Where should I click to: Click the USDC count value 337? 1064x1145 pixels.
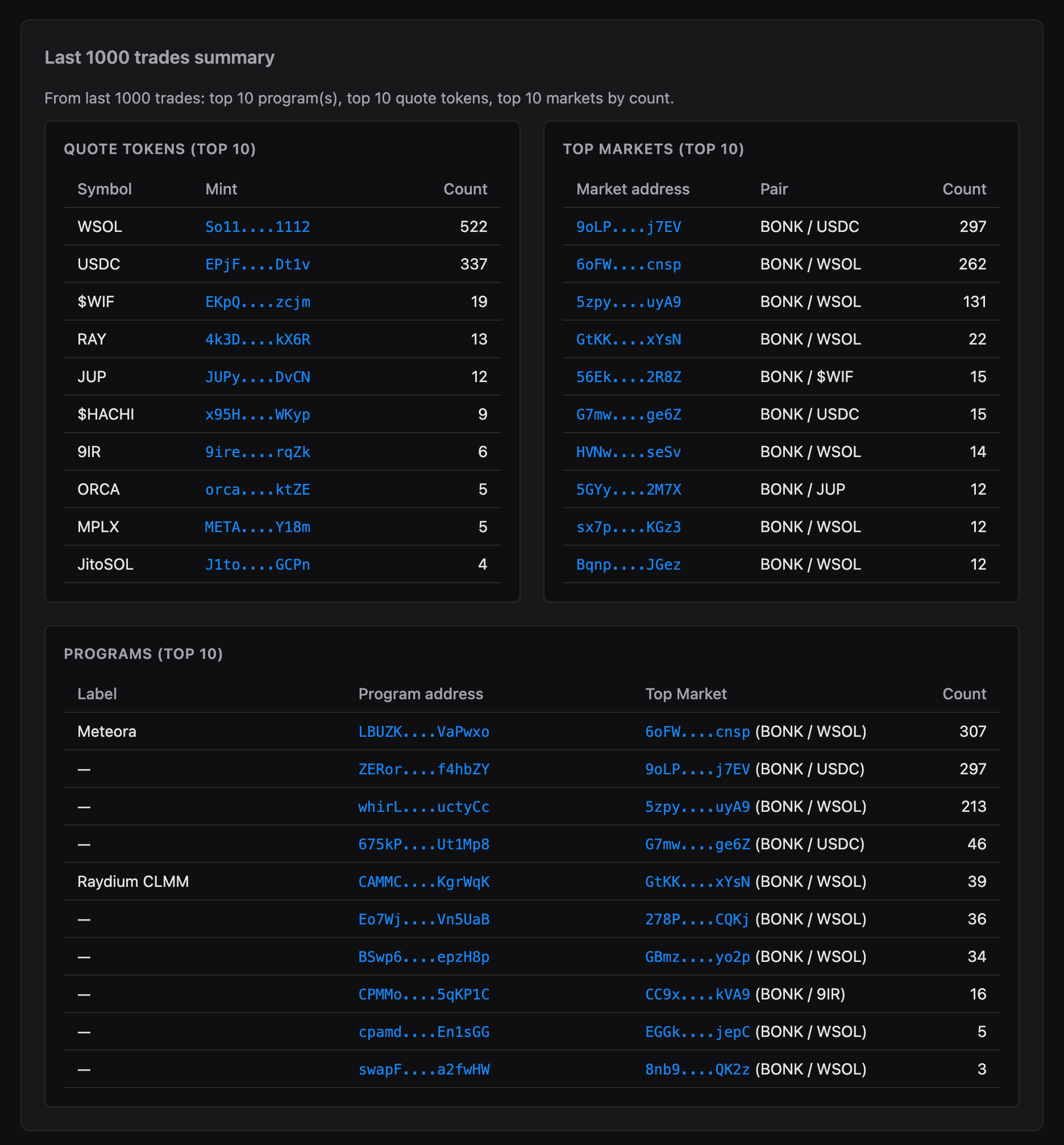tap(473, 264)
